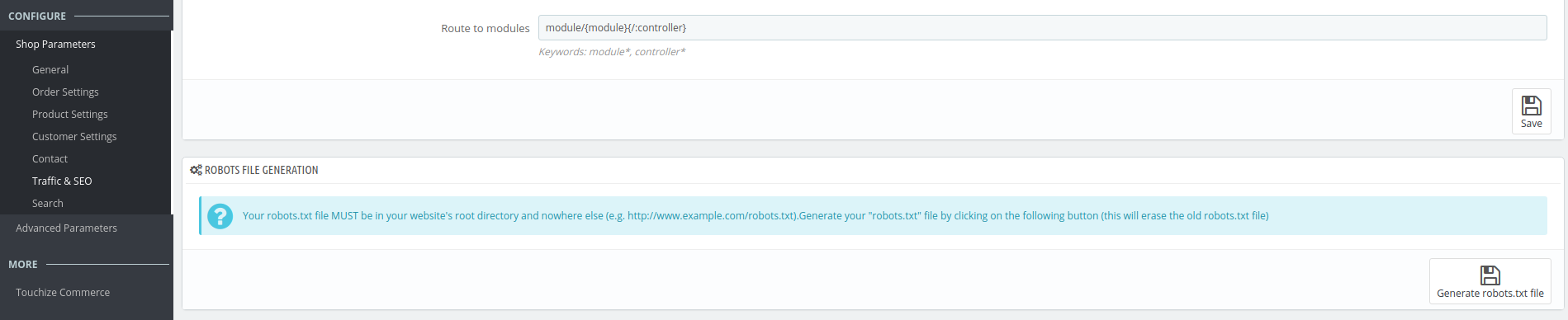1568x320 pixels.
Task: Open Search settings in sidebar
Action: pyautogui.click(x=48, y=204)
